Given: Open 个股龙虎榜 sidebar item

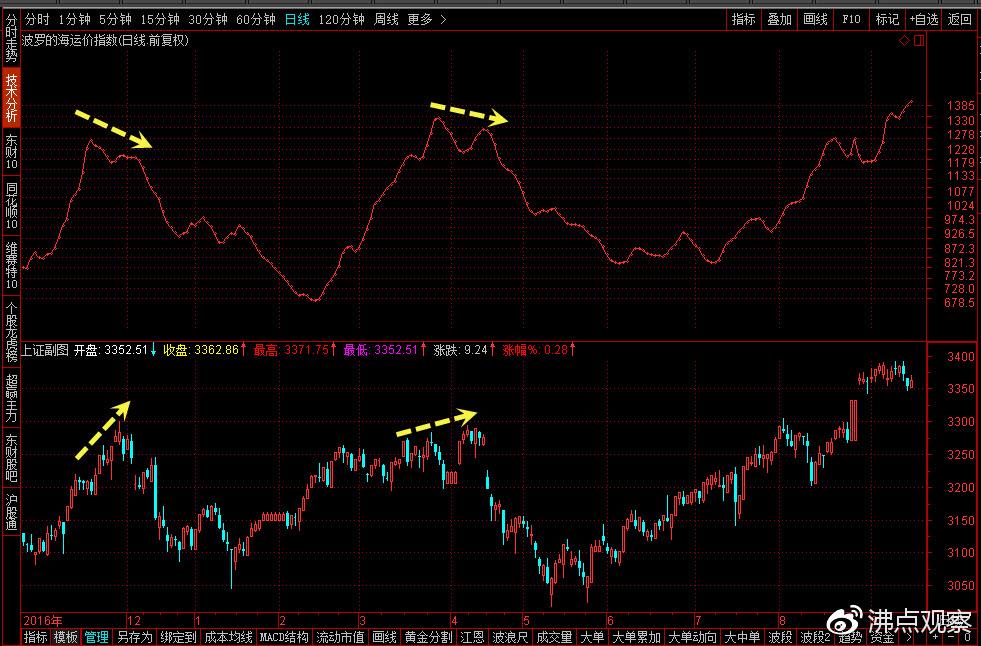Looking at the screenshot, I should click(11, 333).
